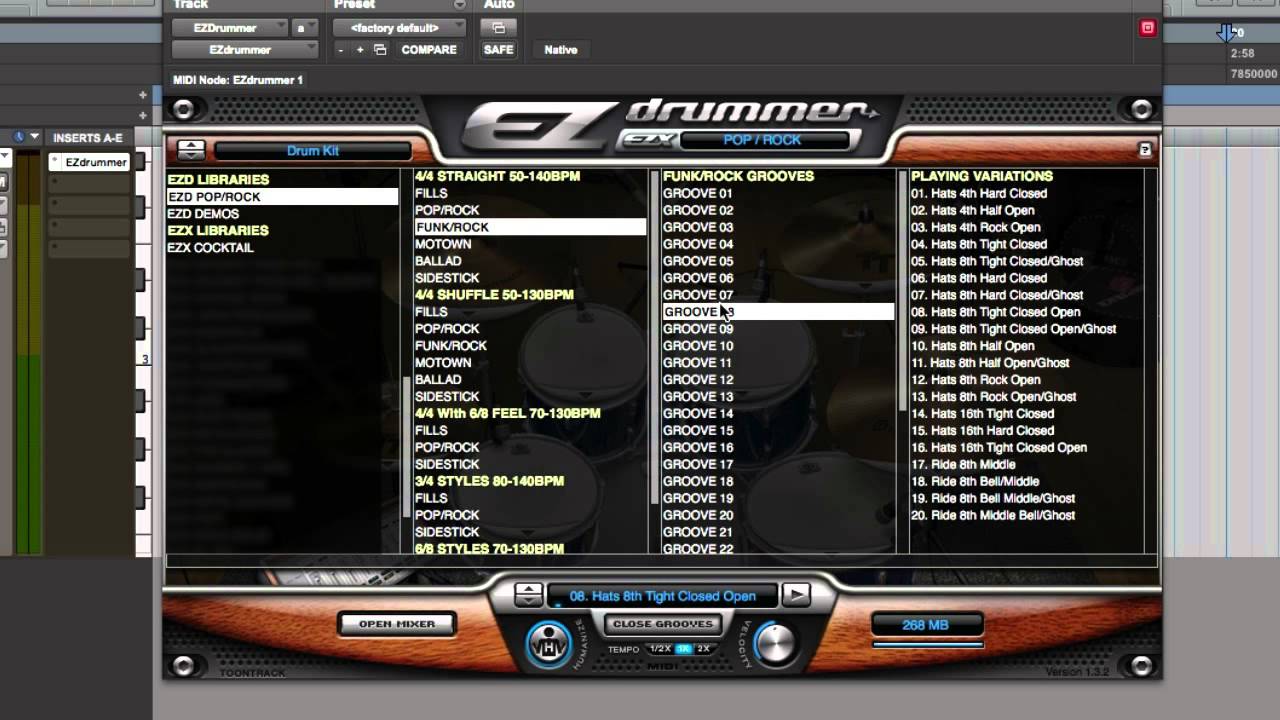Open the Pro Tools track view dropdown arrow
The width and height of the screenshot is (1280, 720).
(35, 137)
